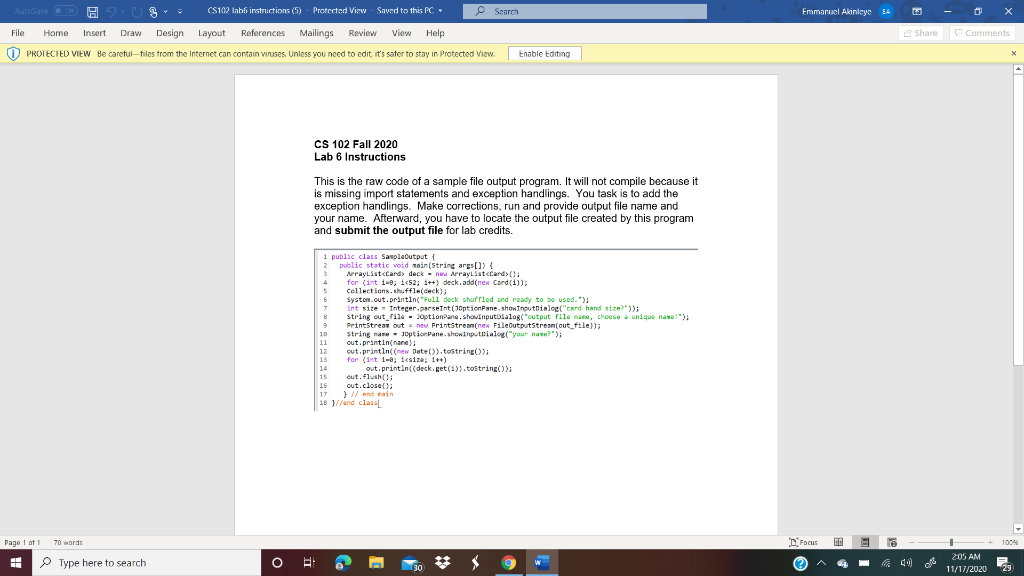Click the Save icon on Quick Access Toolbar
Image resolution: width=1024 pixels, height=576 pixels.
(93, 11)
